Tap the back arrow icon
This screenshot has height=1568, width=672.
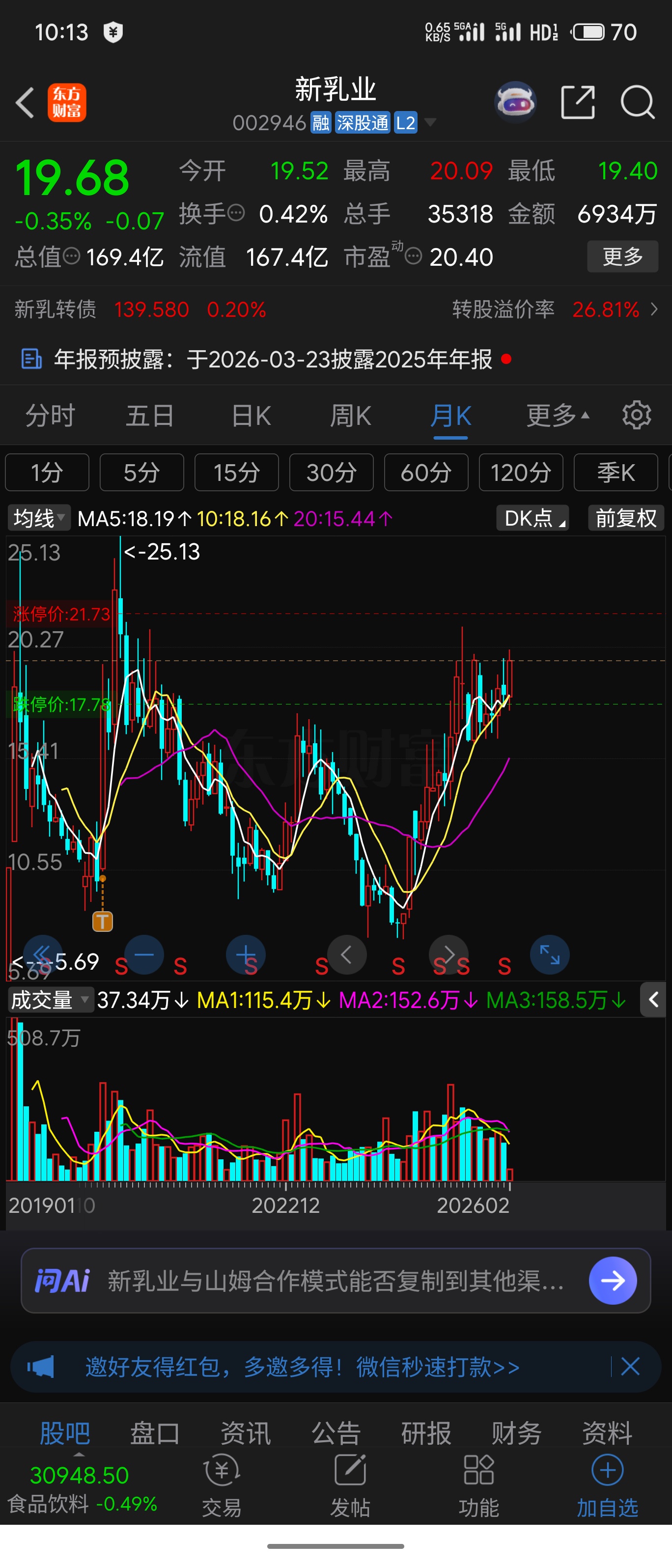pos(25,102)
